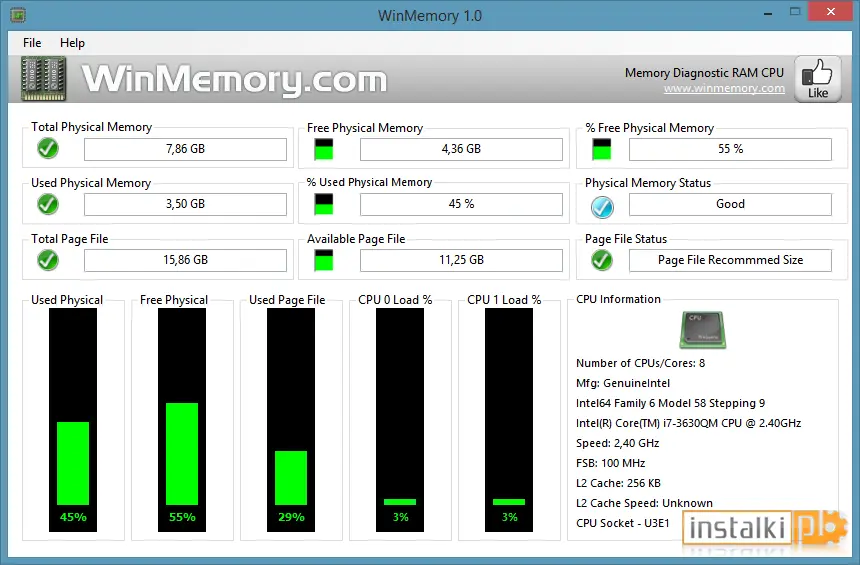Click the Total Physical Memory 7,86 GB field
This screenshot has height=565, width=860.
185,149
